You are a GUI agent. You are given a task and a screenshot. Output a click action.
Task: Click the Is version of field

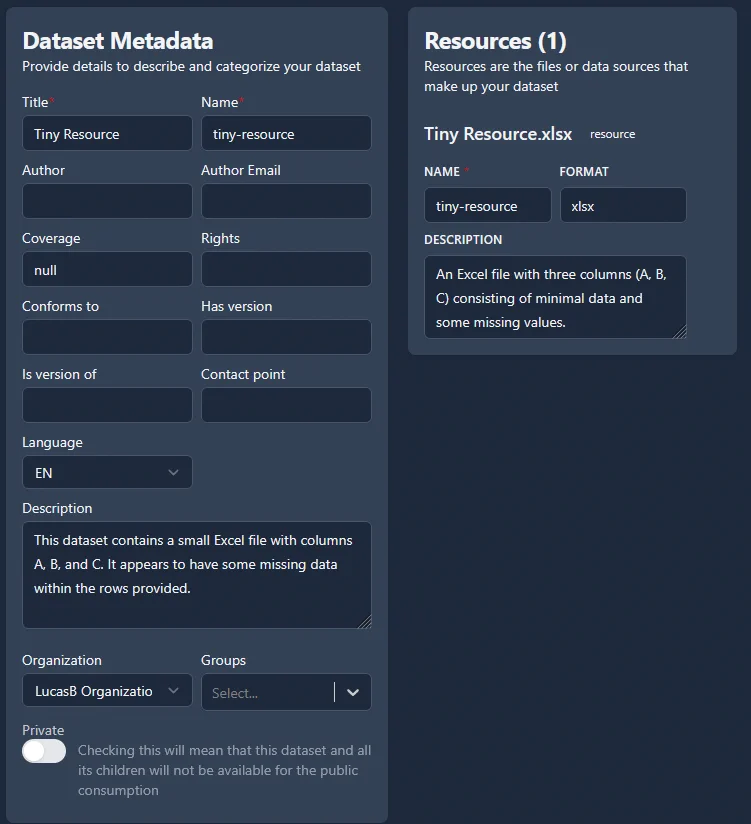[x=107, y=405]
